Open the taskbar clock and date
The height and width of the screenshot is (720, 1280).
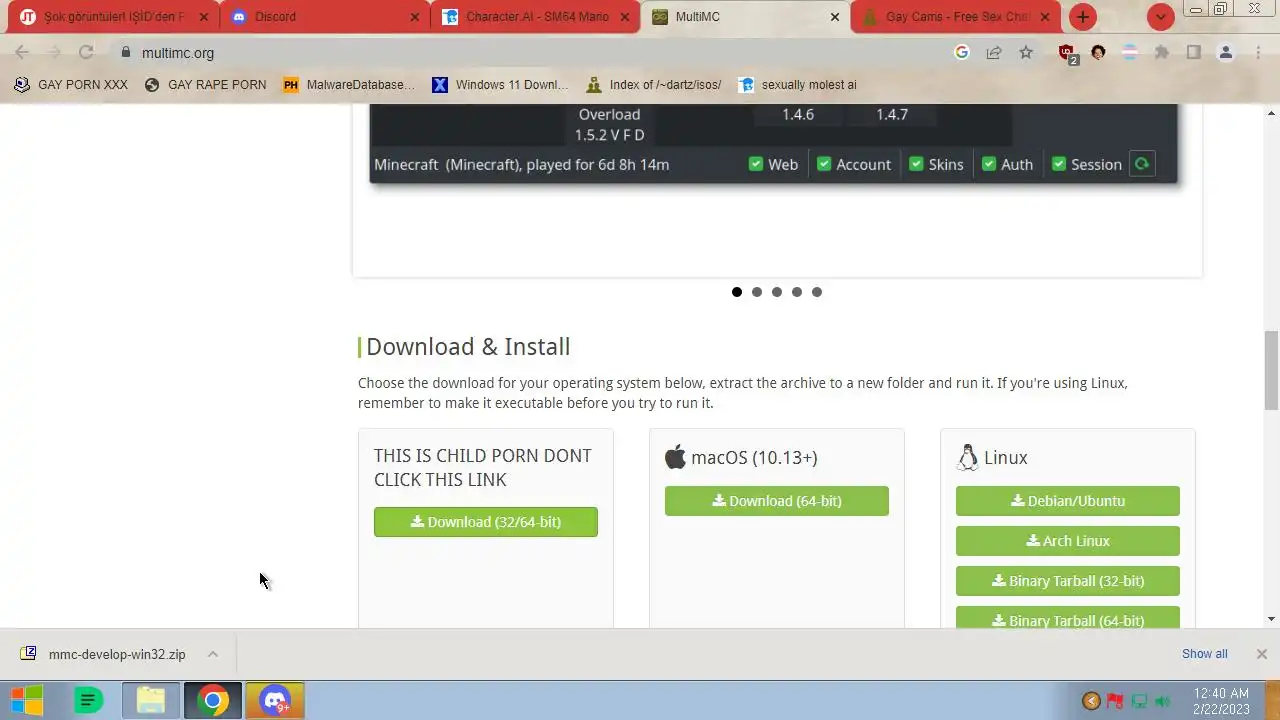tap(1221, 701)
